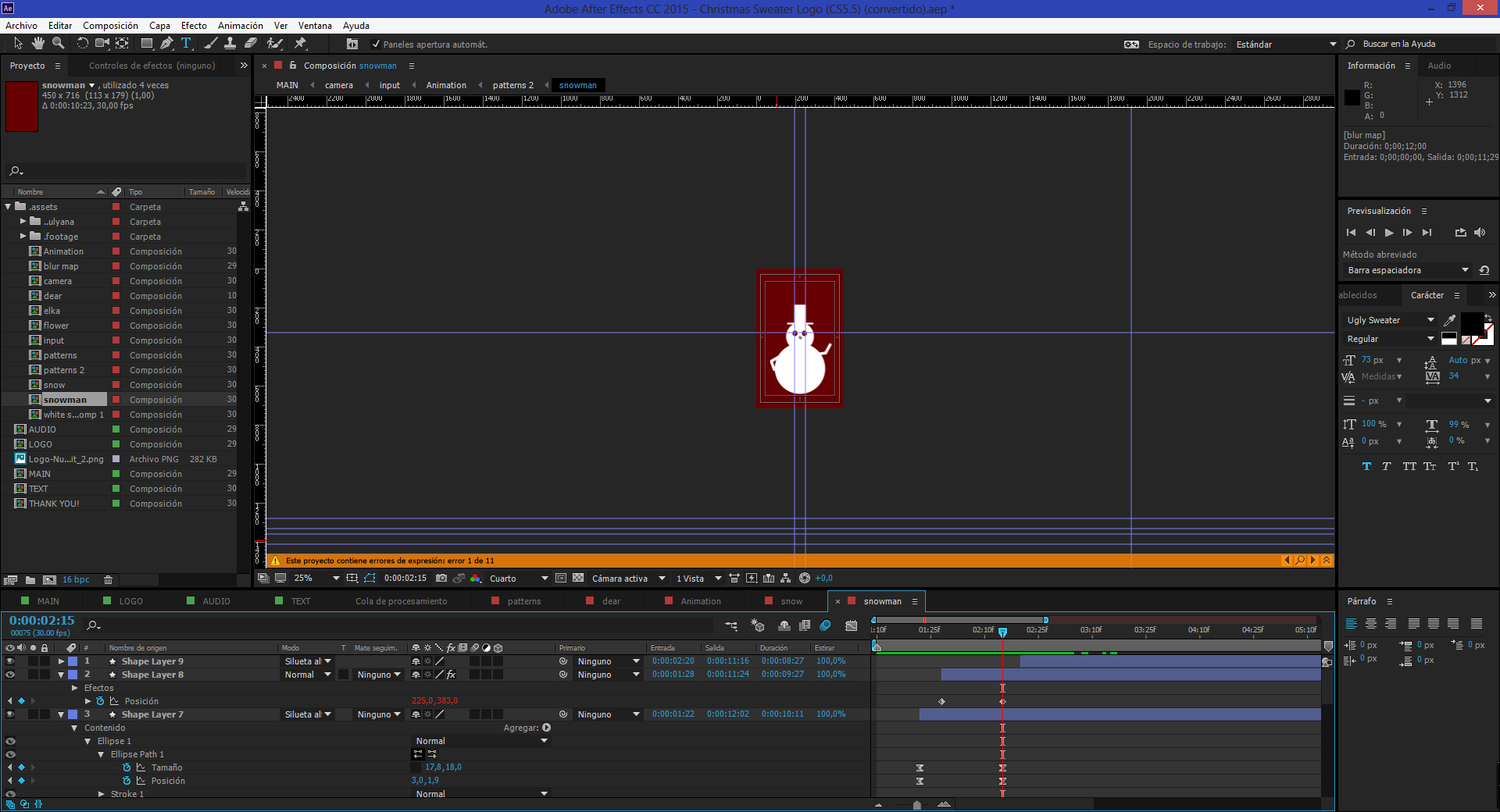The height and width of the screenshot is (812, 1500).
Task: Click the 'patterns 2' breadcrumb button
Action: pyautogui.click(x=512, y=85)
